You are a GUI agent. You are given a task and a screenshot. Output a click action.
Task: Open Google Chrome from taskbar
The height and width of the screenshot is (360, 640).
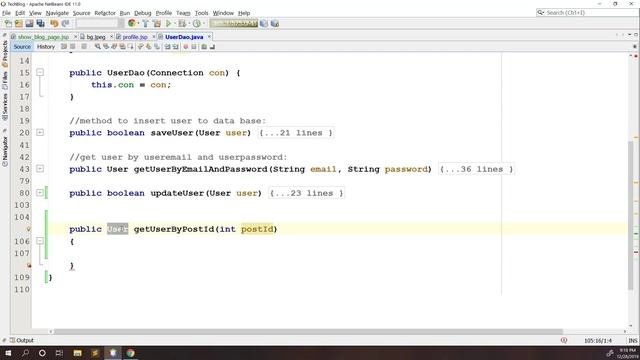point(130,353)
